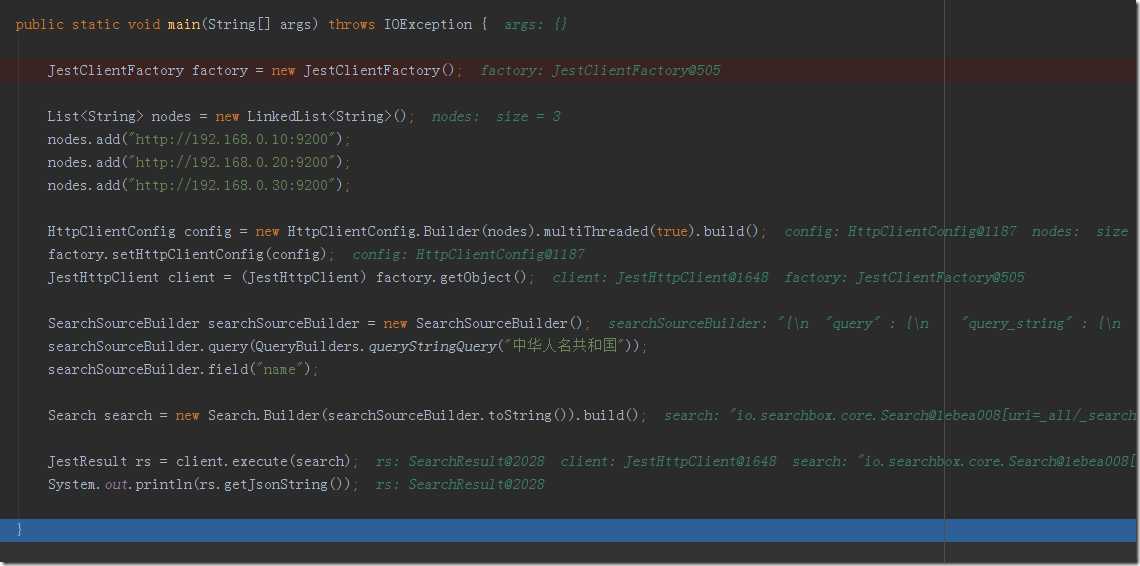The image size is (1140, 566).
Task: Click 'Search.Builder' in the search declaration
Action: (x=263, y=415)
